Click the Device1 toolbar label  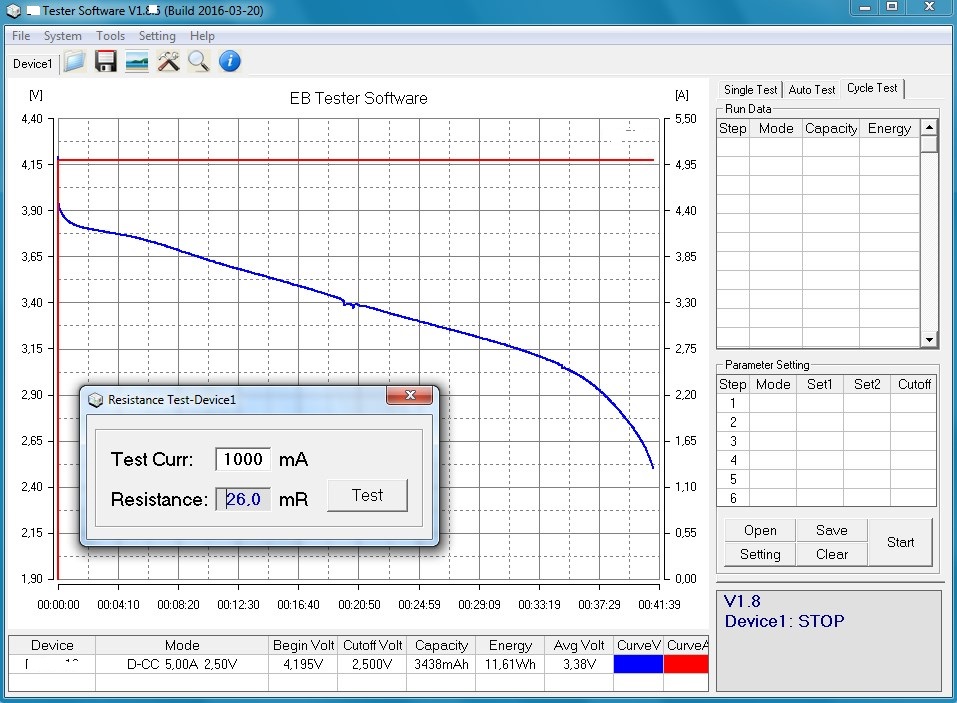(x=32, y=63)
